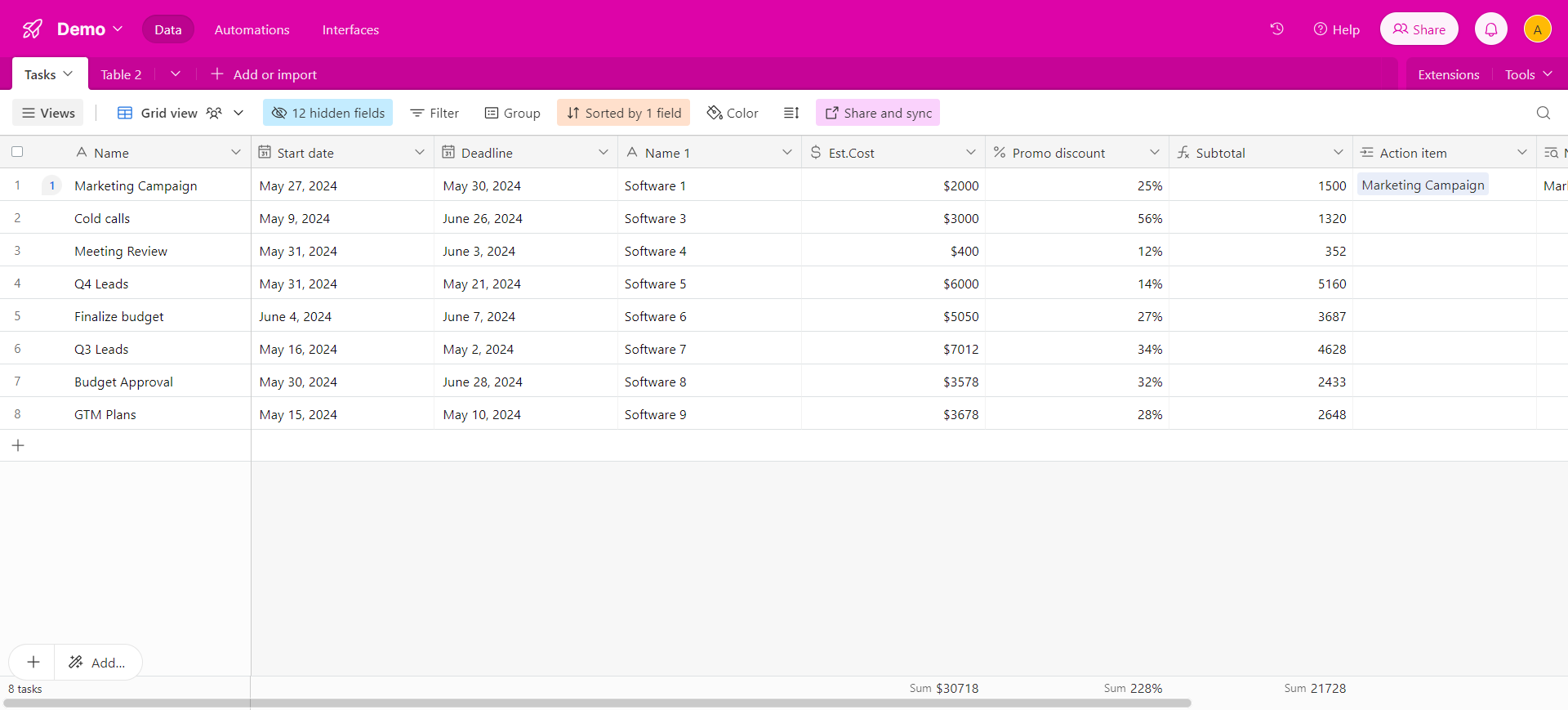Click the rocket base icon

tap(33, 29)
